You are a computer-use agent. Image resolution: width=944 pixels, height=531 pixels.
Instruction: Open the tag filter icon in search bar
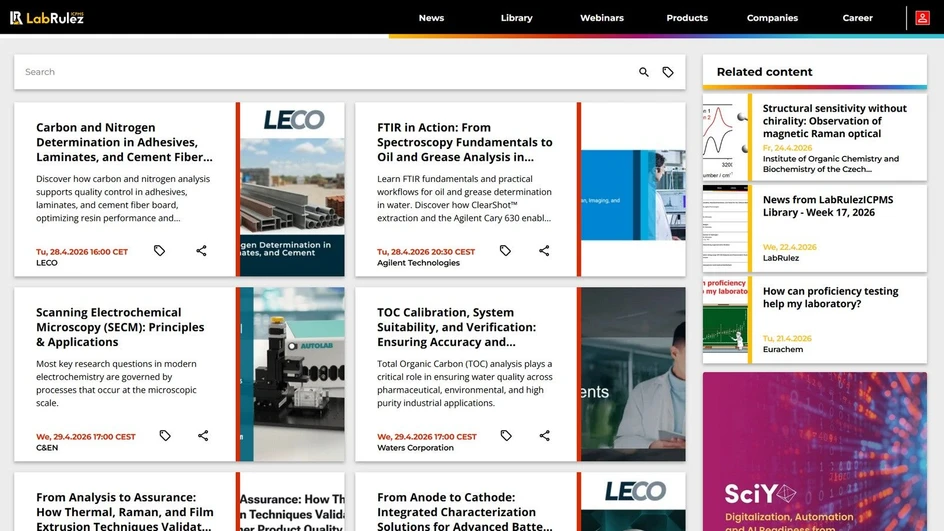pos(668,72)
